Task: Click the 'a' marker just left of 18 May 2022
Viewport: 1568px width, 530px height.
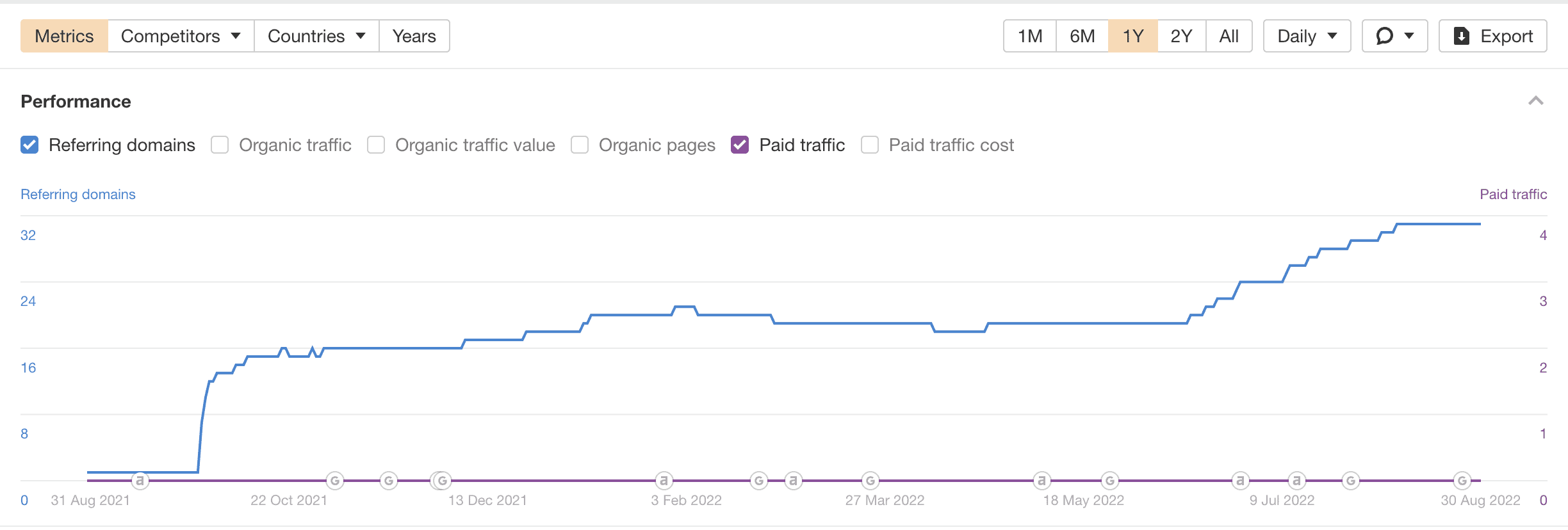Action: pos(1042,480)
